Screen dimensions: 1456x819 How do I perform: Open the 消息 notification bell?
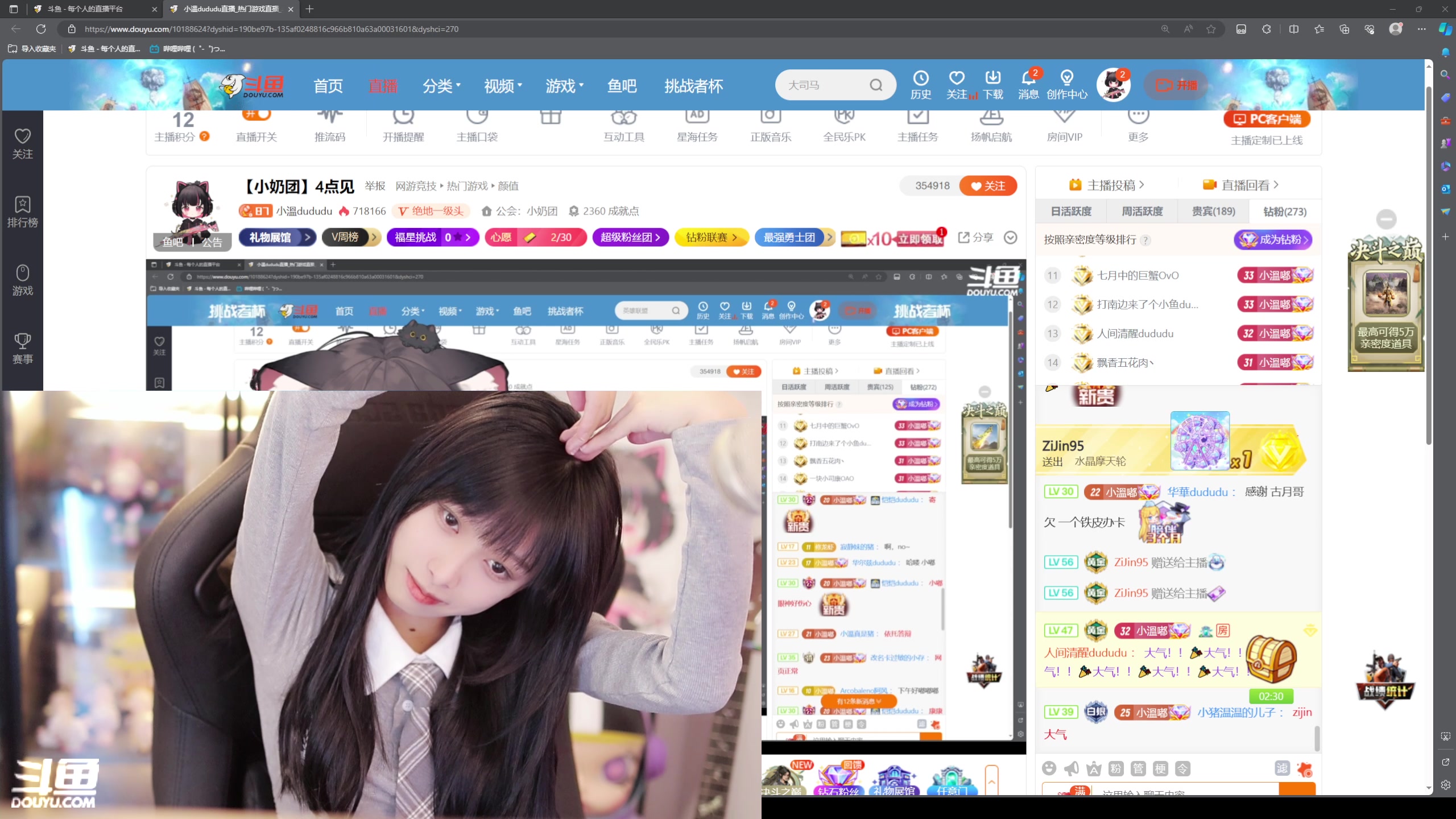1028,85
